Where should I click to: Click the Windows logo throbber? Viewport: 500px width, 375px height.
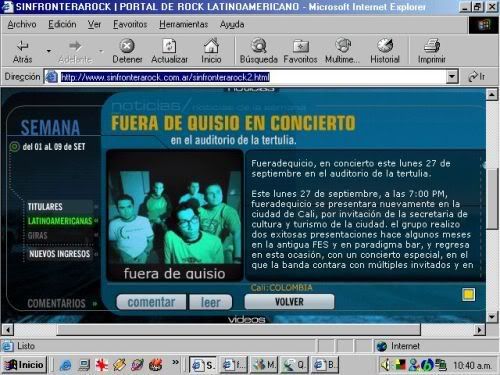[484, 25]
